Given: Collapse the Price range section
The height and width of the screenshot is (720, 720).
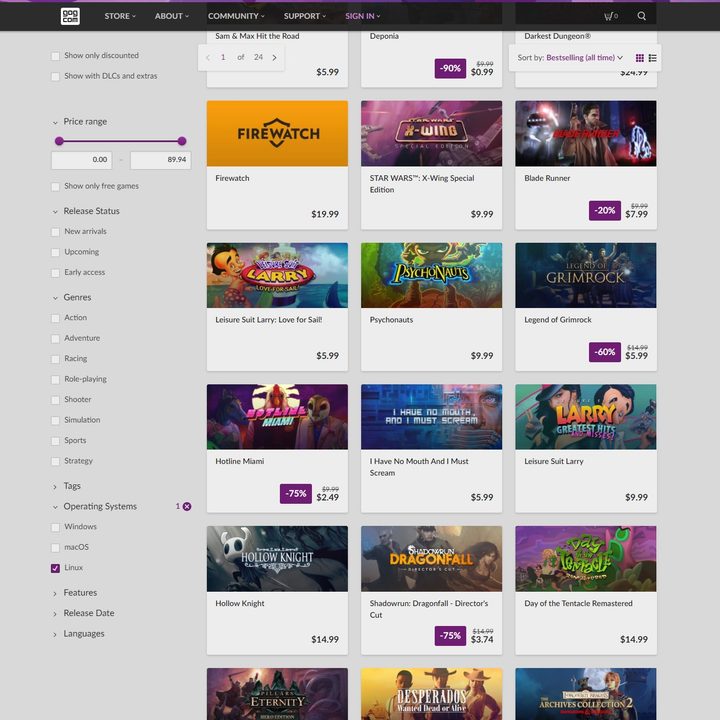Looking at the screenshot, I should click(85, 122).
